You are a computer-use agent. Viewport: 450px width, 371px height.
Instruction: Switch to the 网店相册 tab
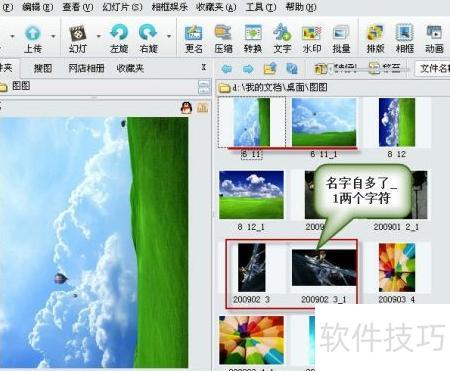pos(86,68)
